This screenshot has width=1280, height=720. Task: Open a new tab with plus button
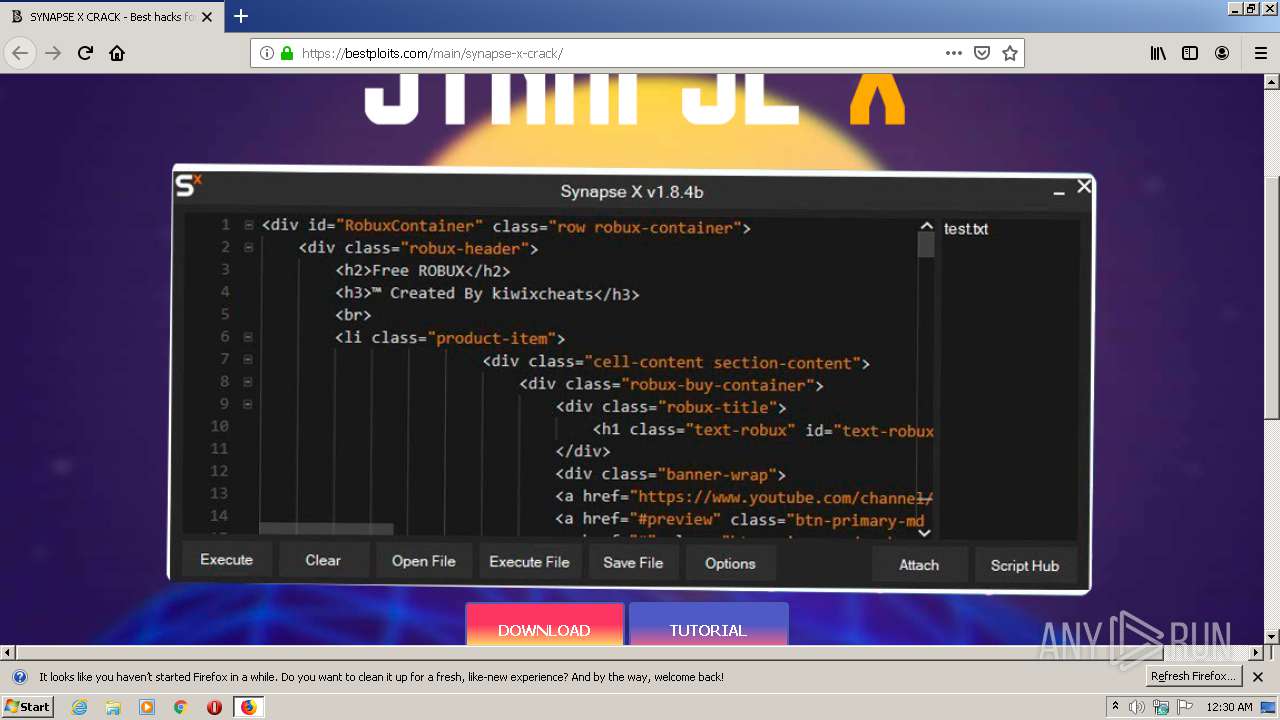coord(241,16)
